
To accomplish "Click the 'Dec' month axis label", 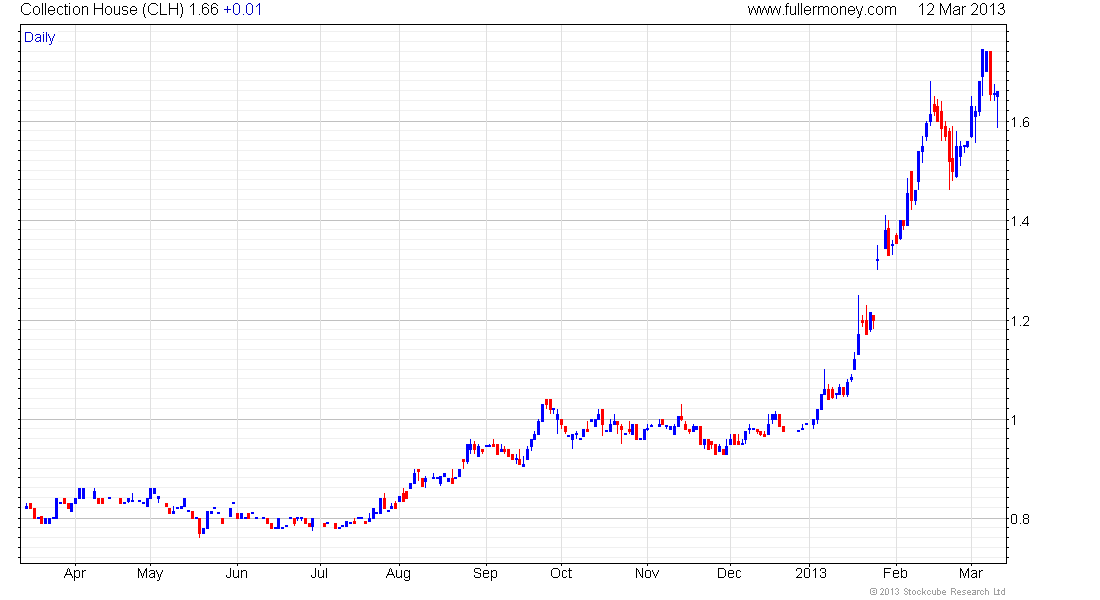I will tap(730, 573).
